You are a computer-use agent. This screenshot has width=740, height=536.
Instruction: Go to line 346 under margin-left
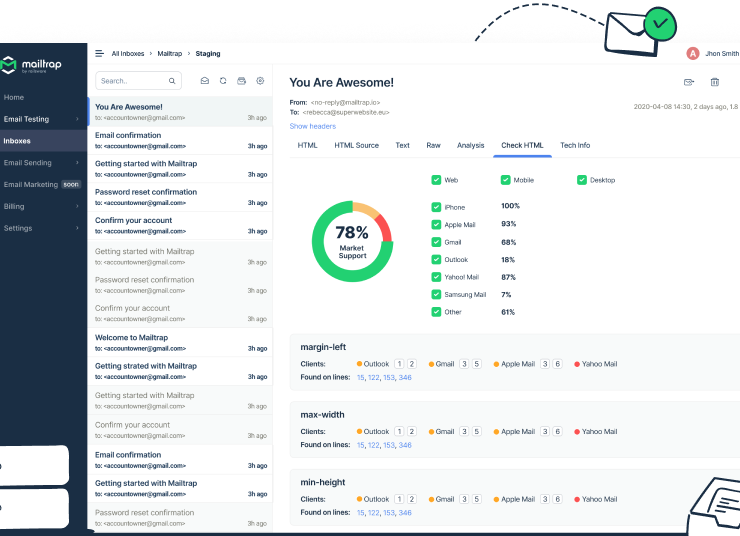point(405,378)
